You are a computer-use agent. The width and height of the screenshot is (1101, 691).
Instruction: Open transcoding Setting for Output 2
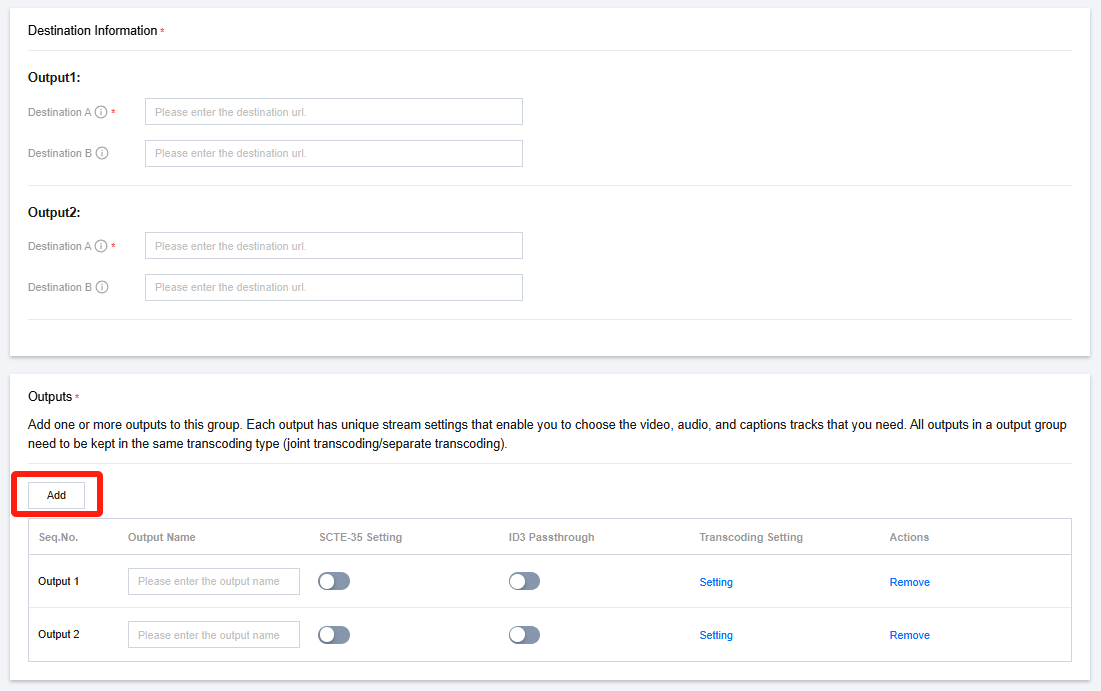tap(716, 635)
